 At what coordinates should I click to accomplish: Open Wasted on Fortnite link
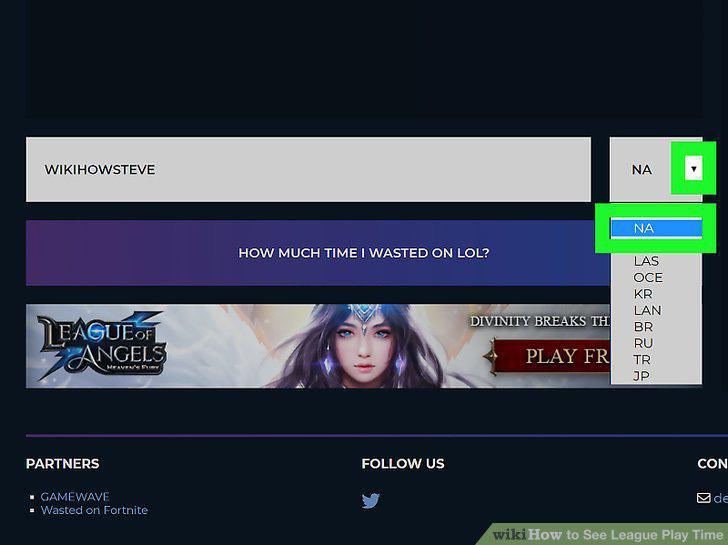point(94,510)
